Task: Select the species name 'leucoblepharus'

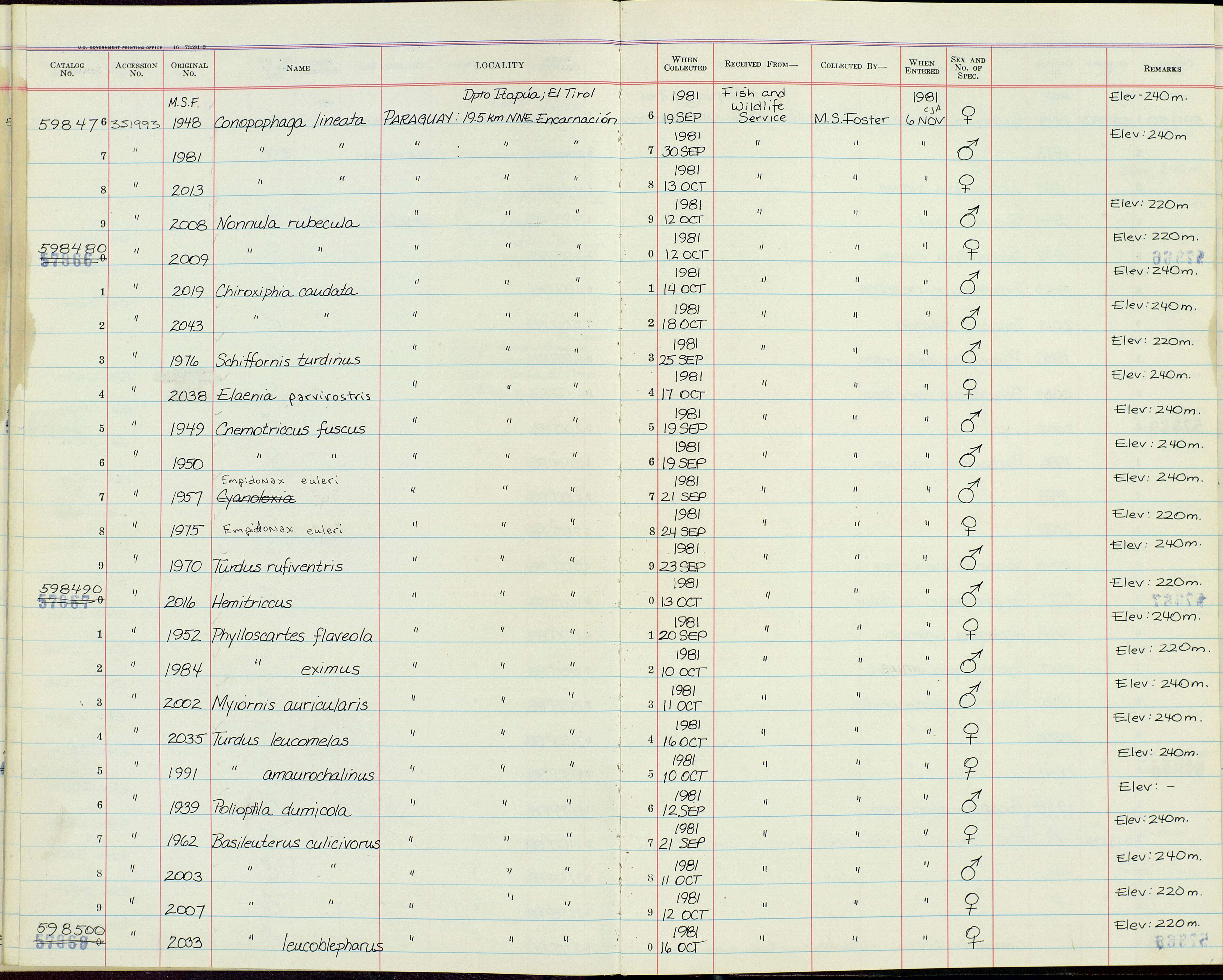Action: point(333,945)
